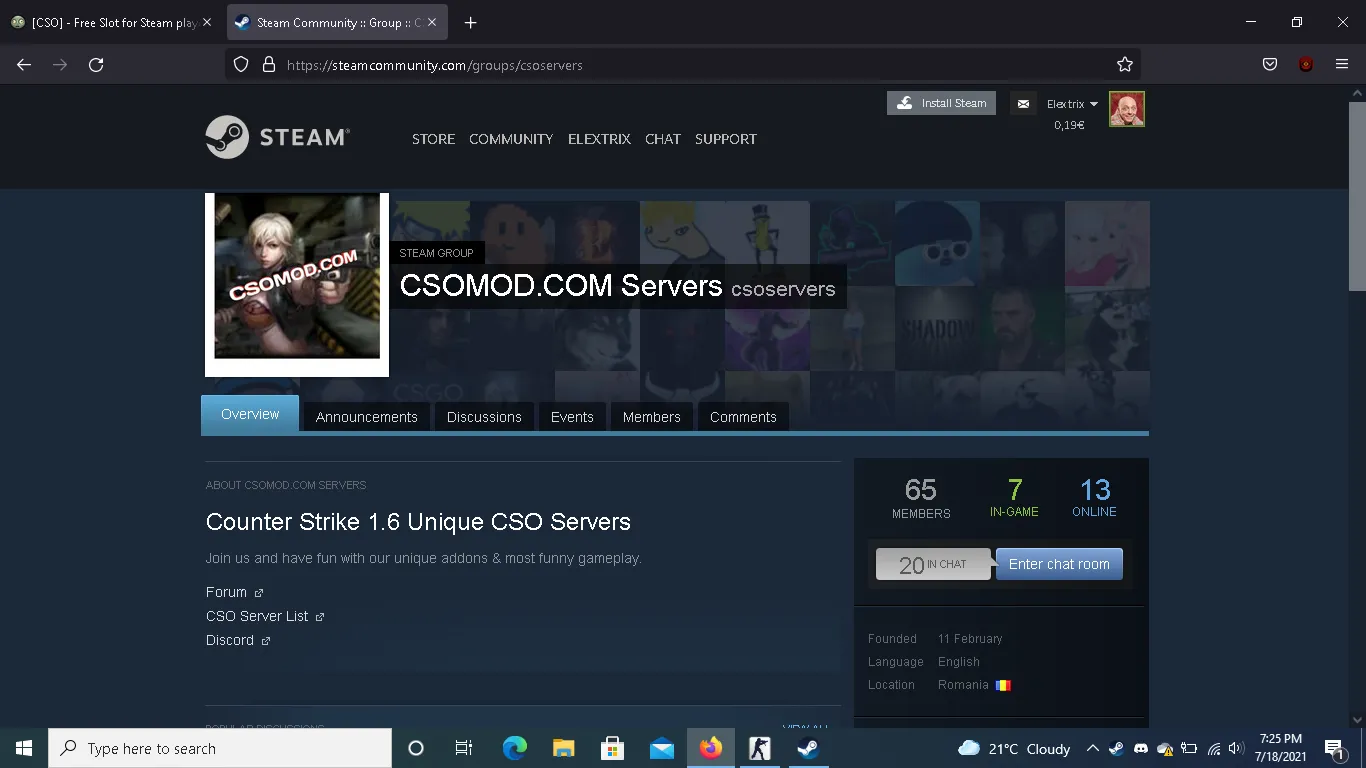Open the COMMUNITY menu
Screen dimensions: 1366x768
tap(511, 139)
